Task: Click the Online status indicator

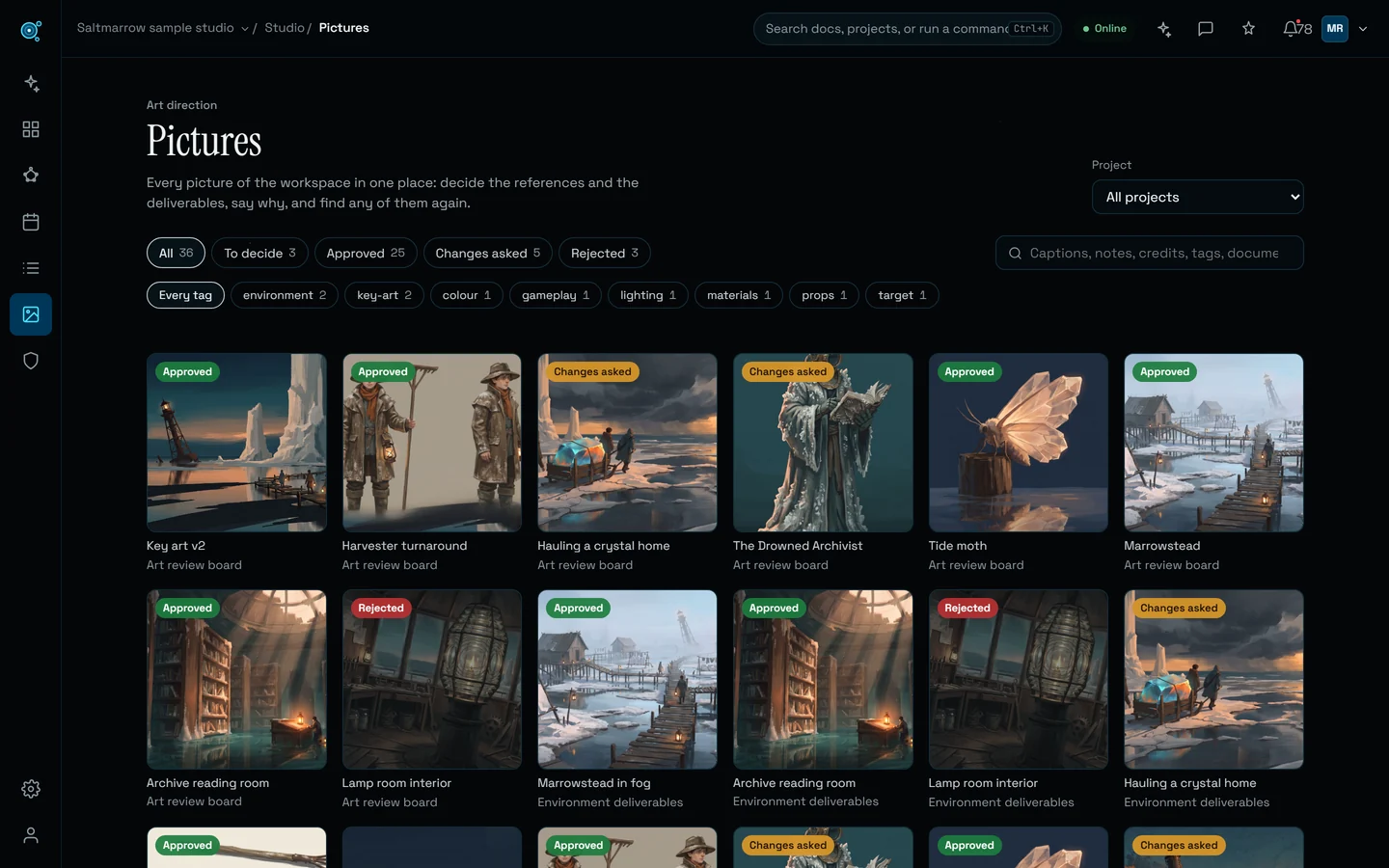Action: coord(1104,29)
